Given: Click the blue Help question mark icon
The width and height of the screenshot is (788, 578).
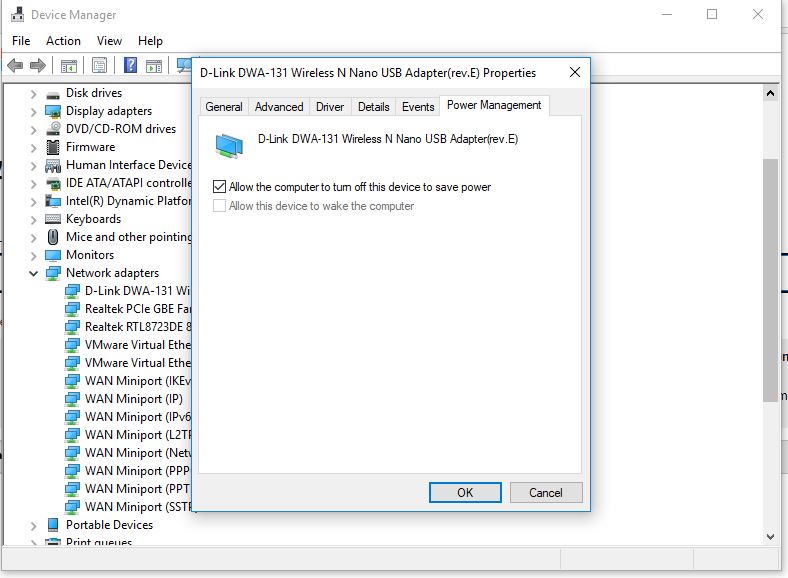Looking at the screenshot, I should (x=131, y=65).
